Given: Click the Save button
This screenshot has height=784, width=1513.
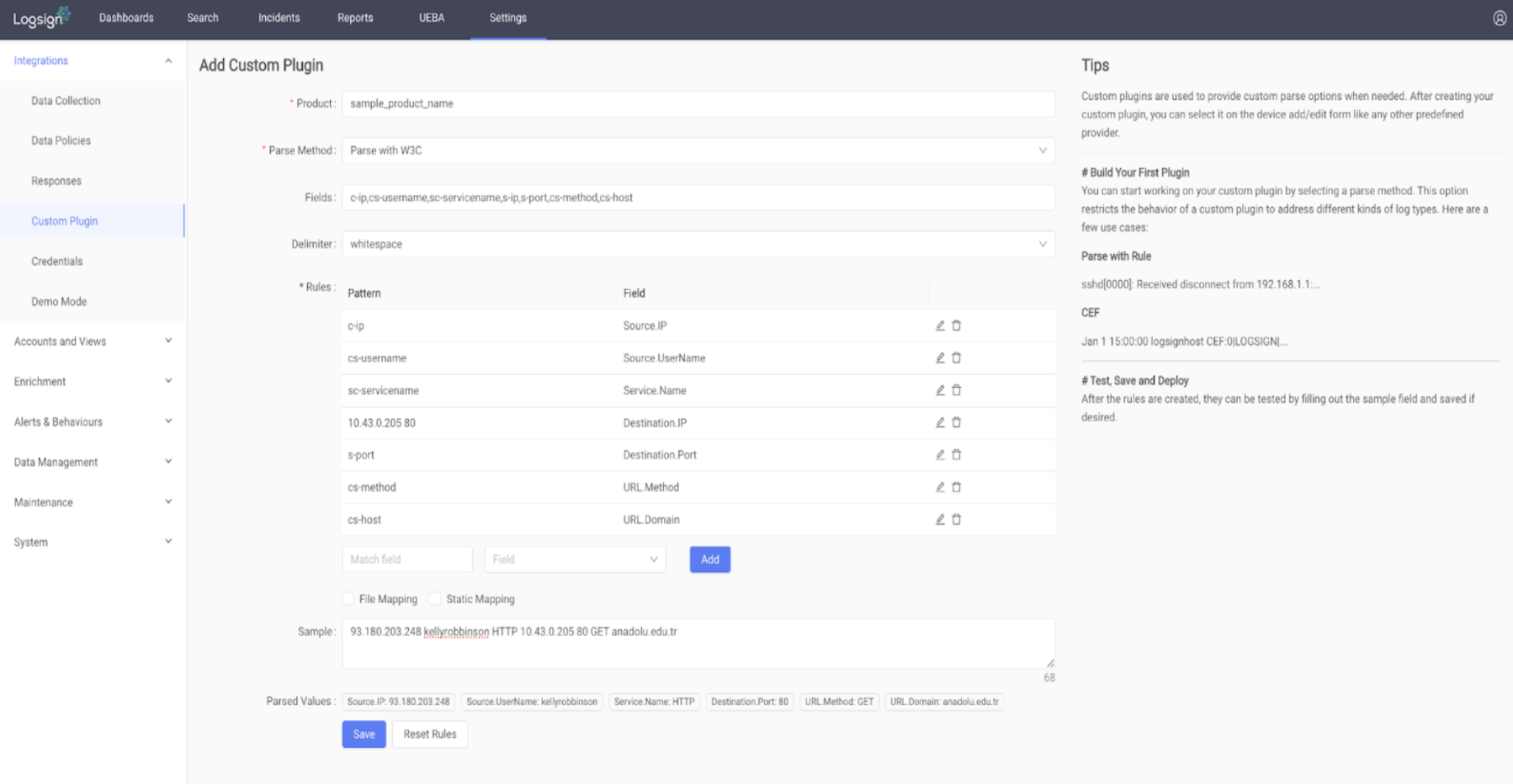Looking at the screenshot, I should coord(364,734).
